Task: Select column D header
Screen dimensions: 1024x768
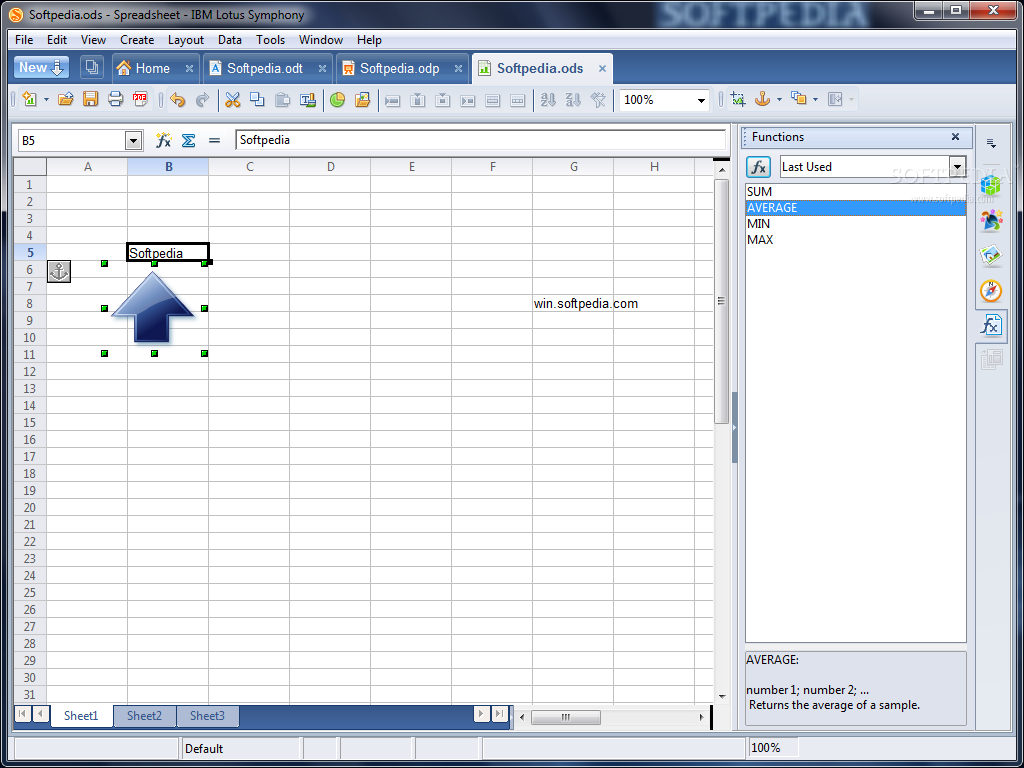Action: click(x=330, y=167)
